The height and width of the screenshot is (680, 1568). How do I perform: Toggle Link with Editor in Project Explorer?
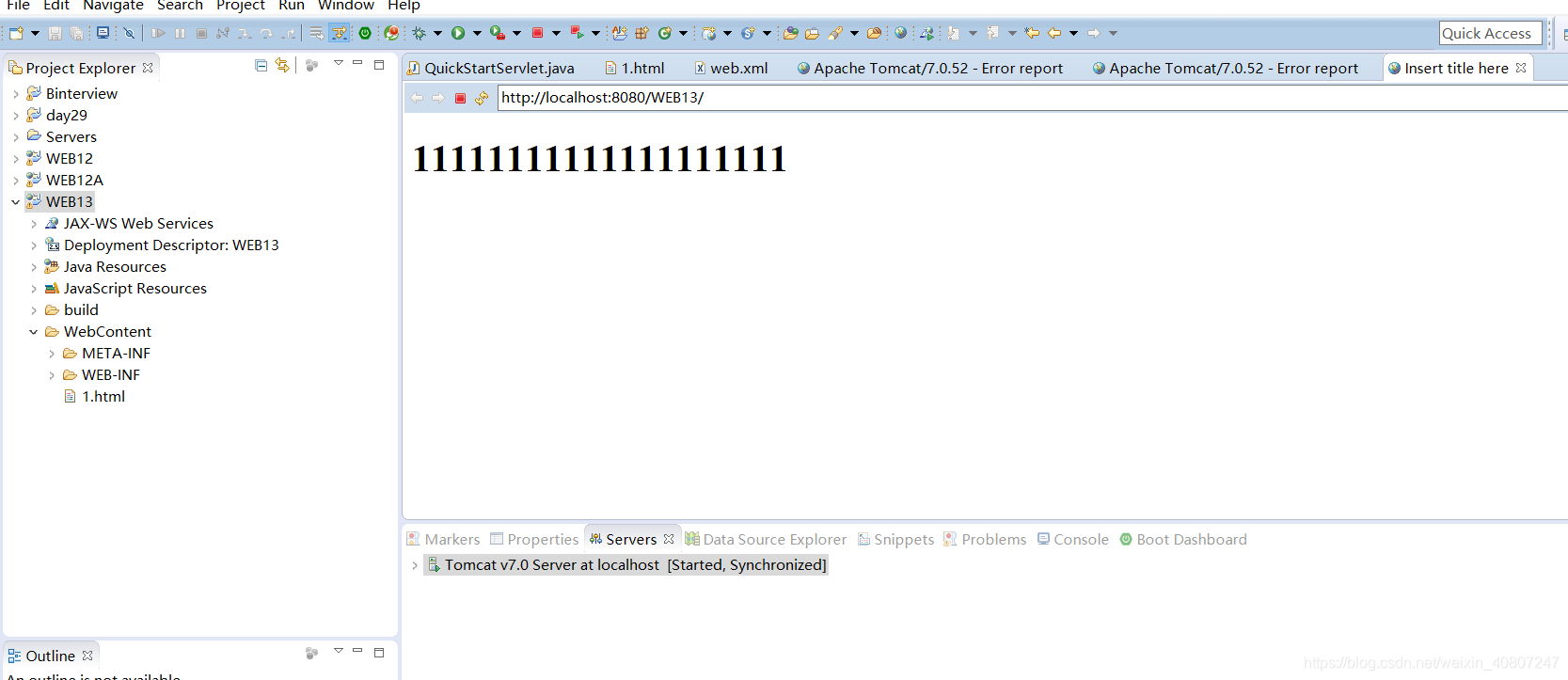(x=282, y=65)
